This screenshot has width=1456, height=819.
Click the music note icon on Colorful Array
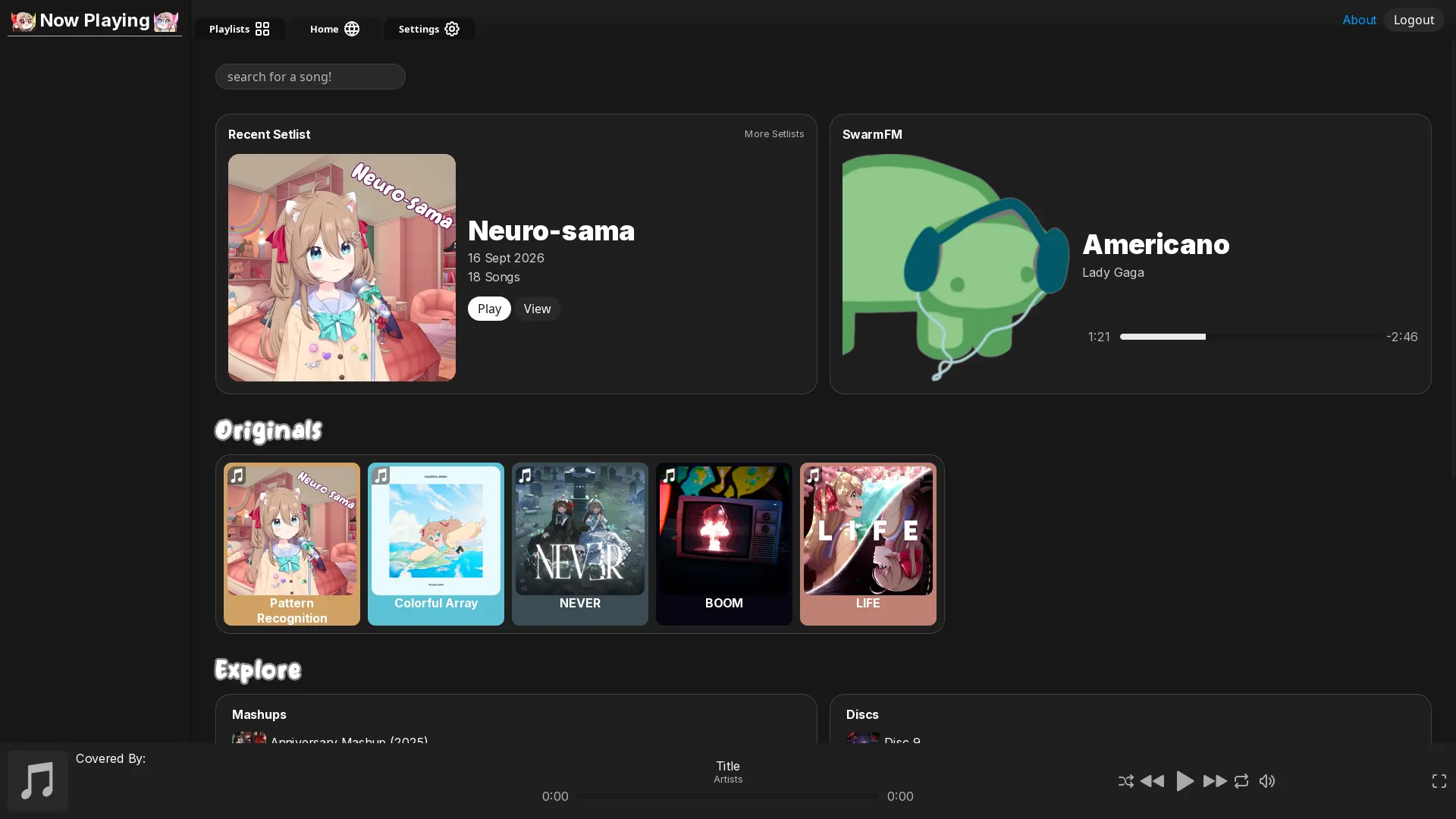click(381, 475)
